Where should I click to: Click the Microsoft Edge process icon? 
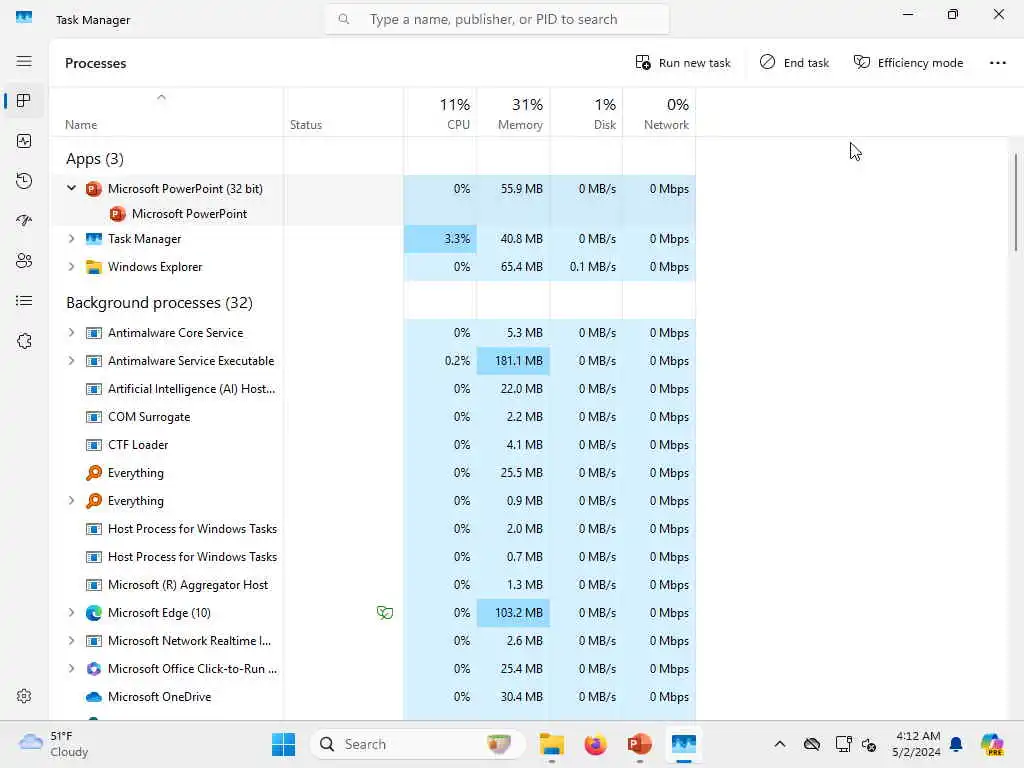click(94, 613)
